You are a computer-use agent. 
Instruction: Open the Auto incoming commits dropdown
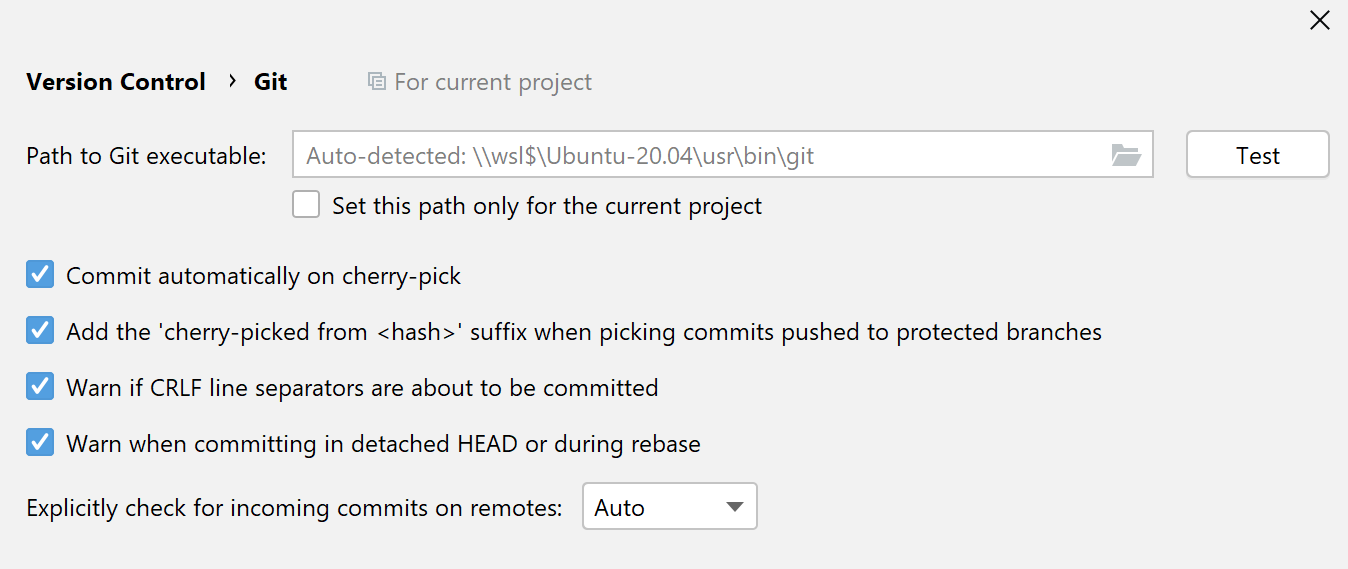[x=670, y=507]
